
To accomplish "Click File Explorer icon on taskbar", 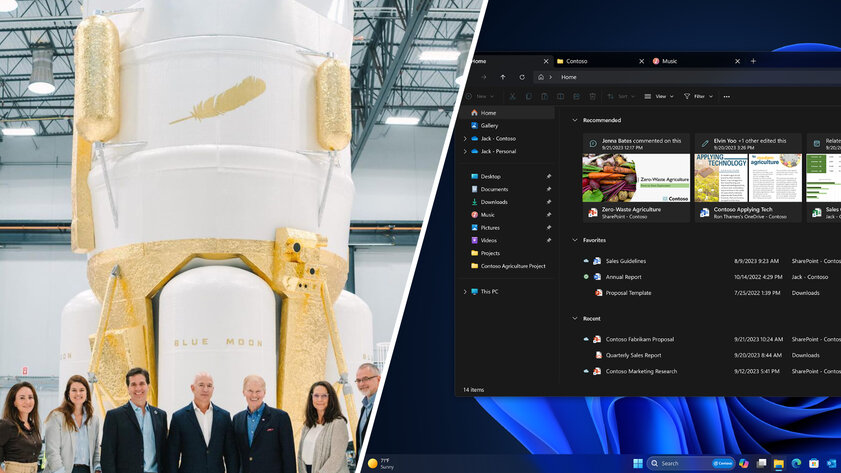I will click(779, 463).
